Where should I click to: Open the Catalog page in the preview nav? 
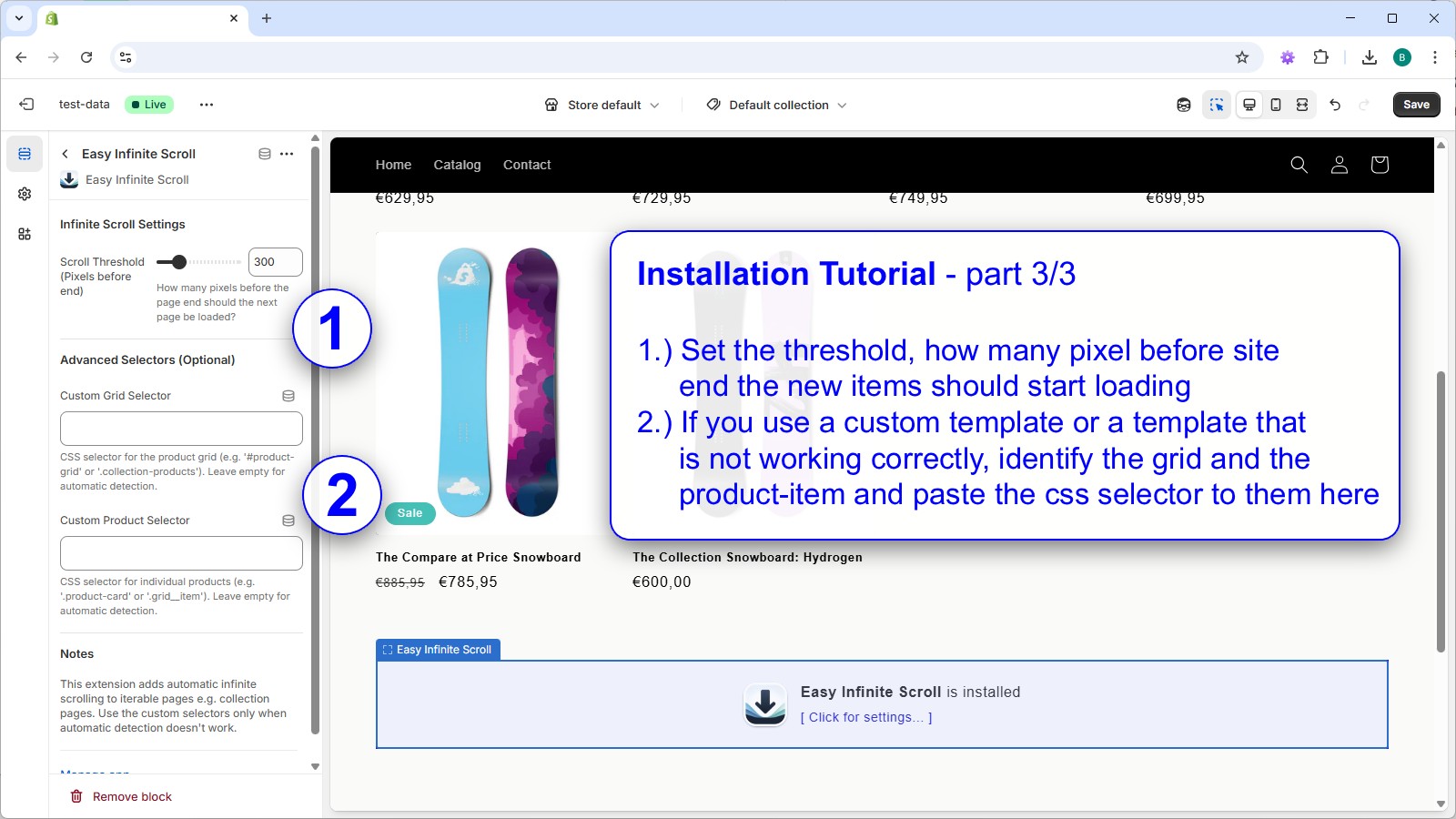(x=457, y=165)
